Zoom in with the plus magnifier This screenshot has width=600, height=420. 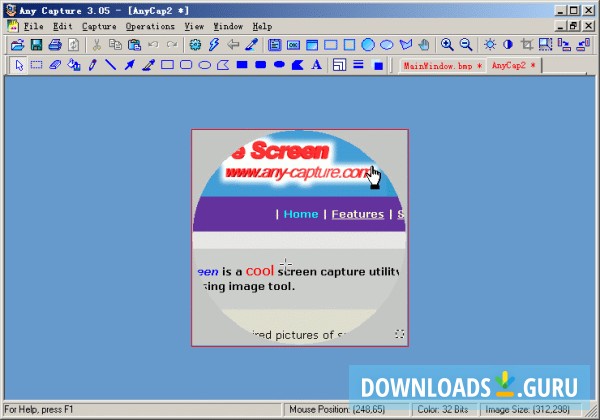click(447, 45)
